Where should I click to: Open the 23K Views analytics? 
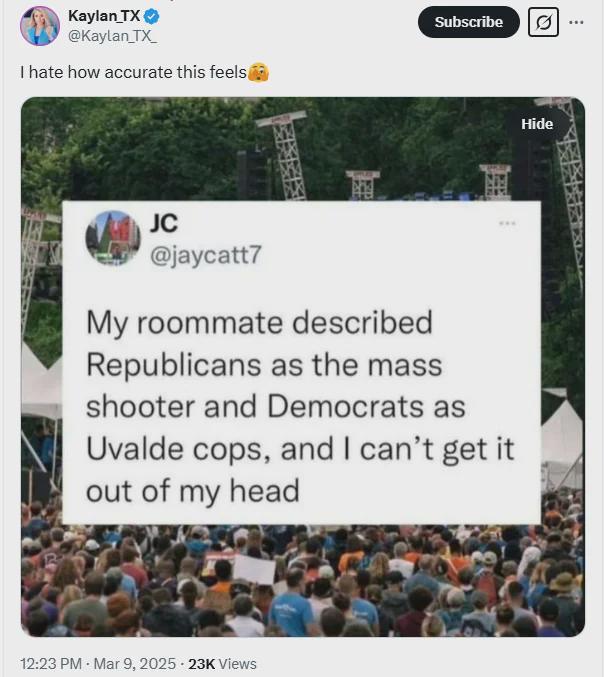222,664
